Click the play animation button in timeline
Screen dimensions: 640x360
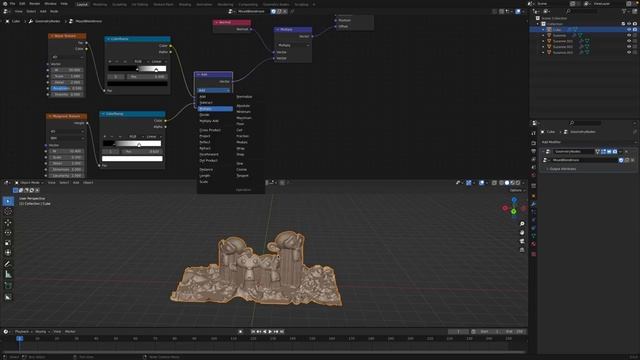(x=270, y=332)
